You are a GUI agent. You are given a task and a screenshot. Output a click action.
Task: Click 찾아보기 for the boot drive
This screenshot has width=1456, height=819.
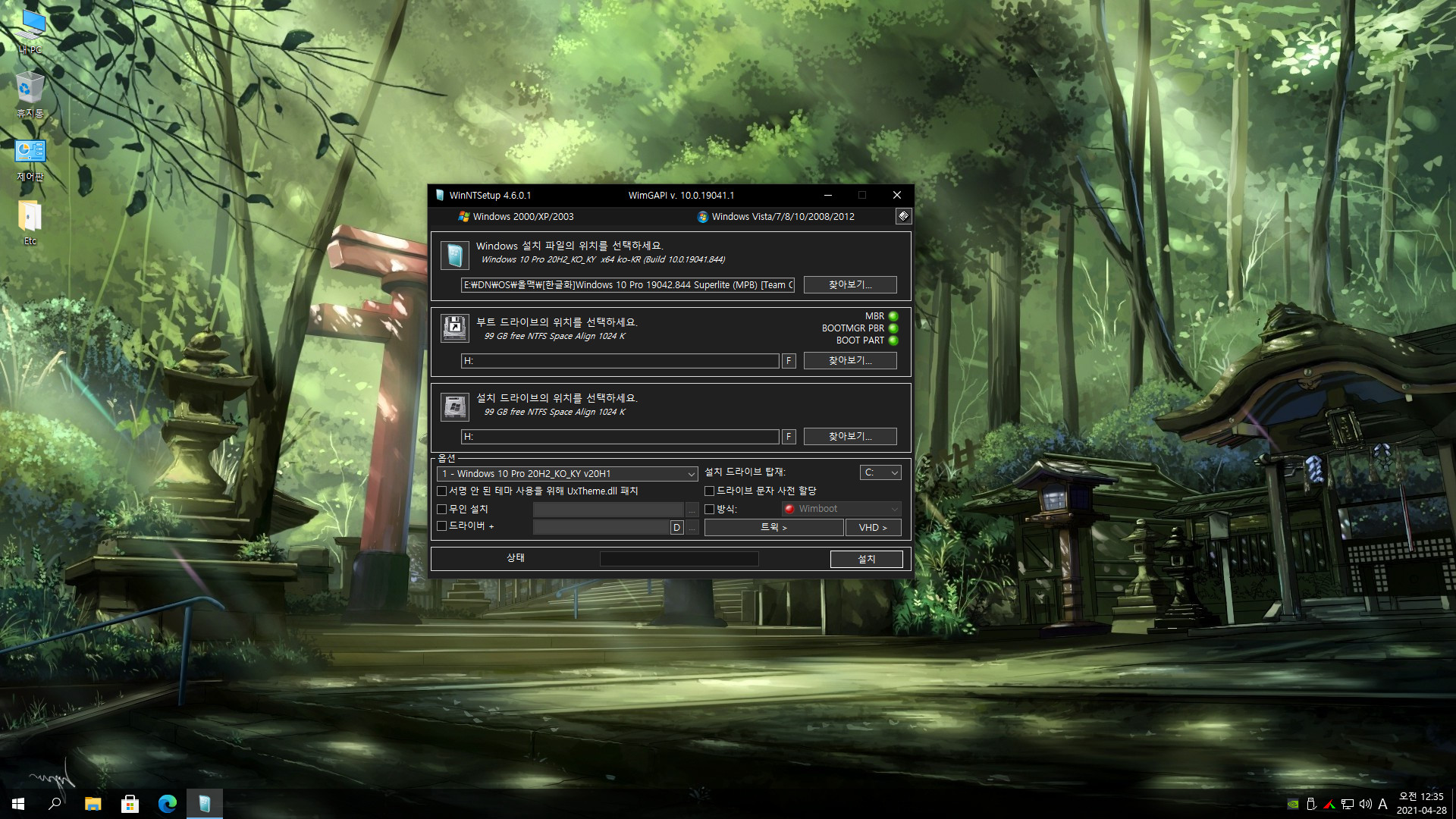[x=850, y=361]
